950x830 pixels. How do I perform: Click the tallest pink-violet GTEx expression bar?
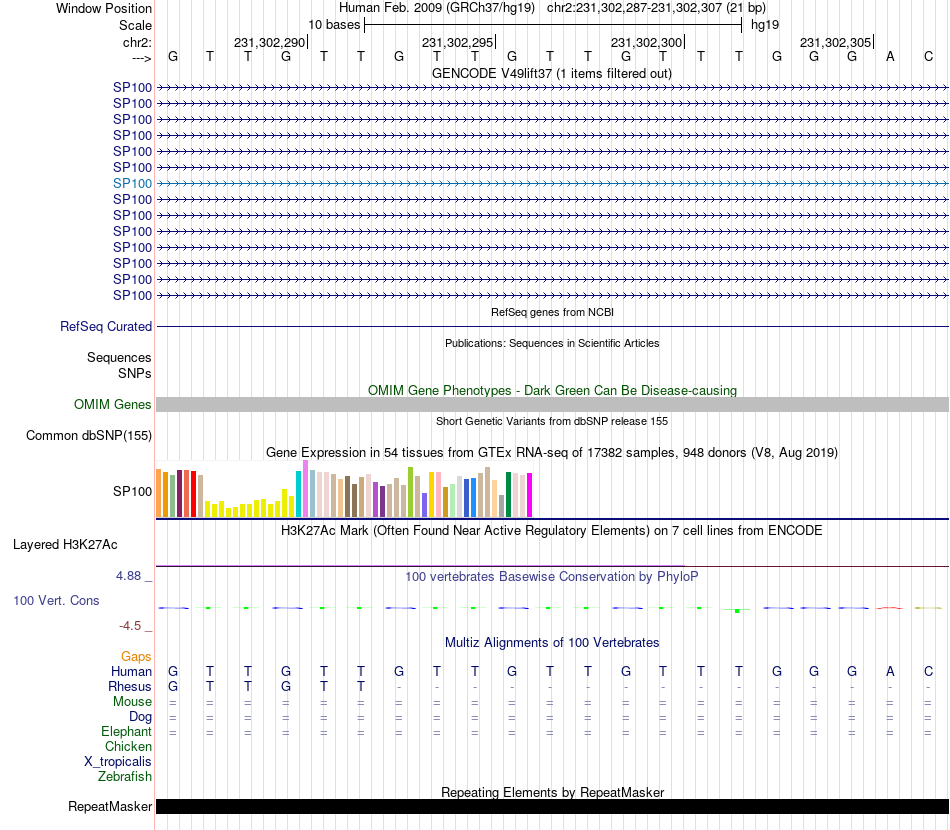(x=305, y=488)
